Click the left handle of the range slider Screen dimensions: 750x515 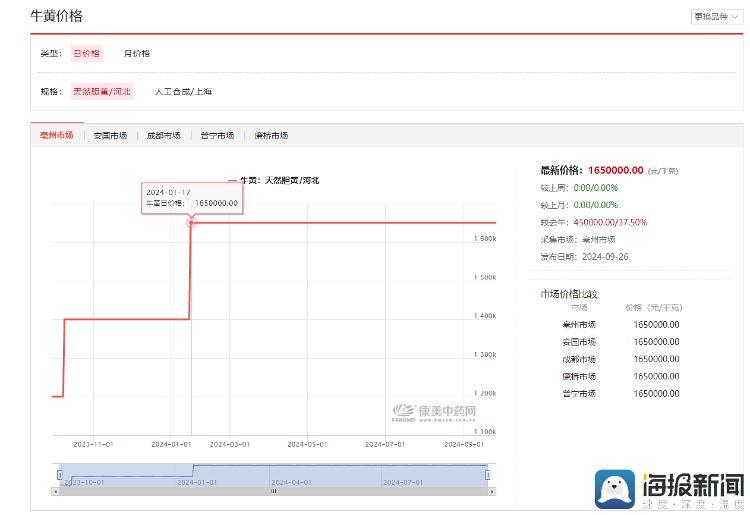click(x=60, y=474)
